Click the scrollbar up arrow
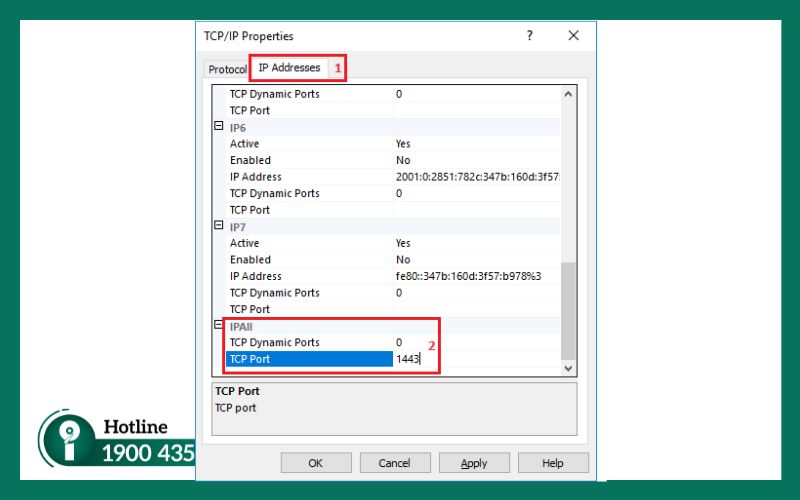The image size is (800, 500). point(568,94)
